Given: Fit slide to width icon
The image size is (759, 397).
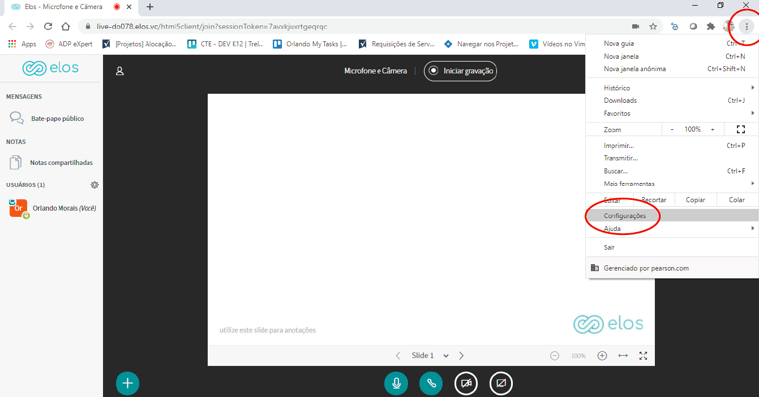Looking at the screenshot, I should click(x=623, y=356).
